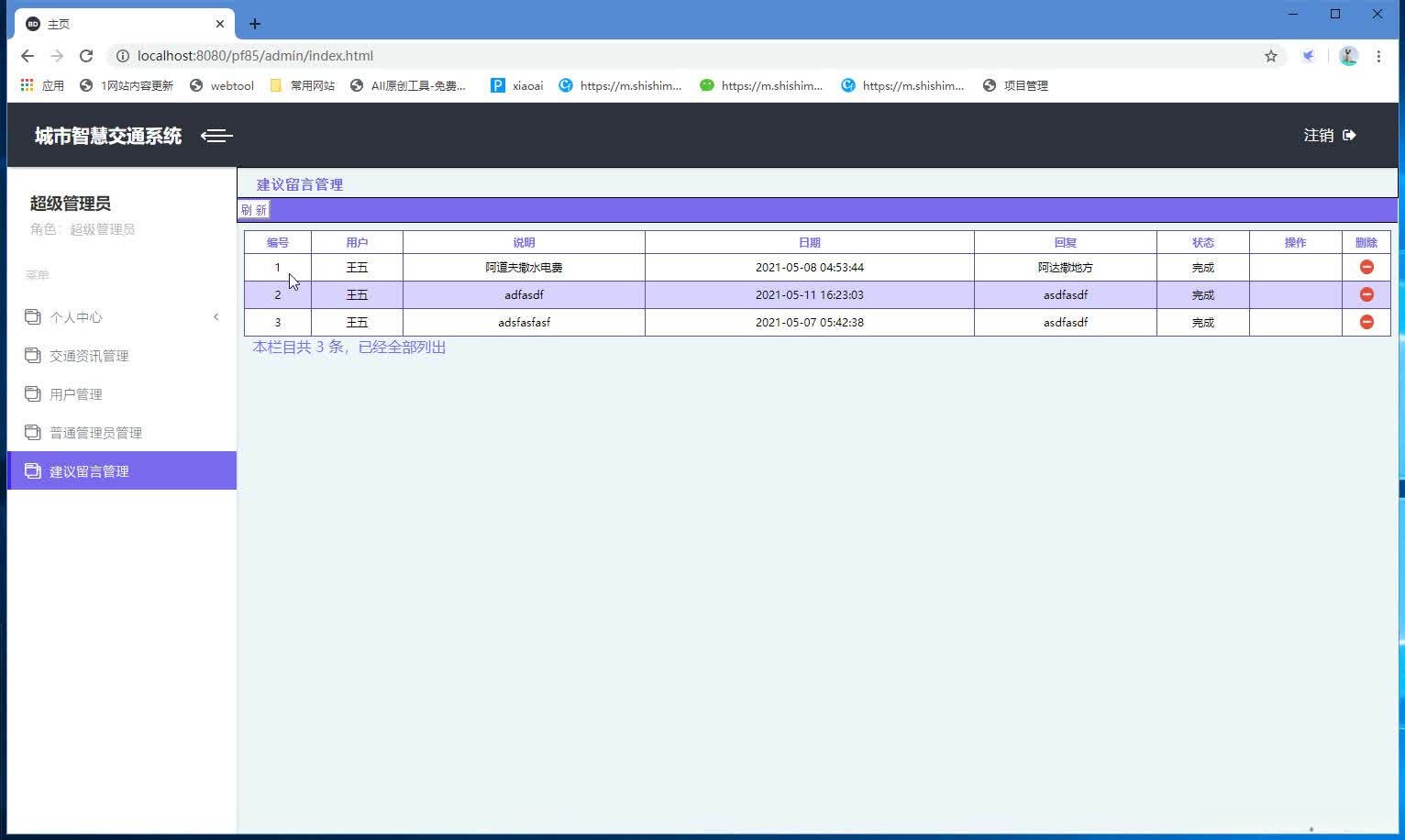The width and height of the screenshot is (1405, 840).
Task: Open a new browser tab
Action: pyautogui.click(x=255, y=24)
